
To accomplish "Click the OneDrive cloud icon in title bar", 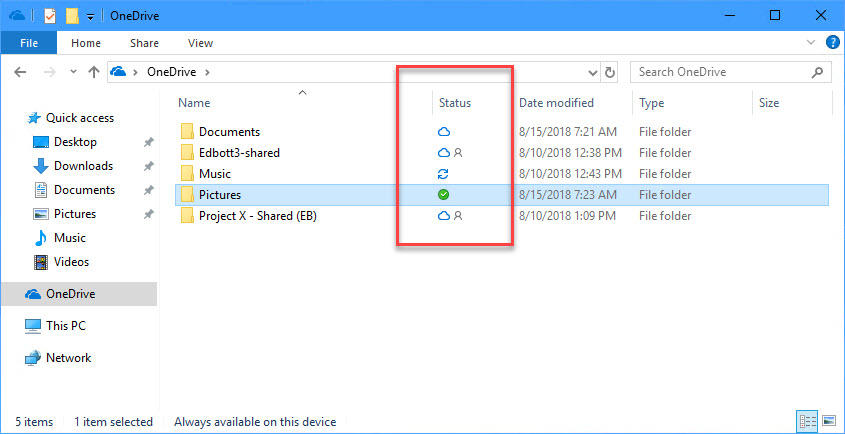I will pyautogui.click(x=17, y=16).
